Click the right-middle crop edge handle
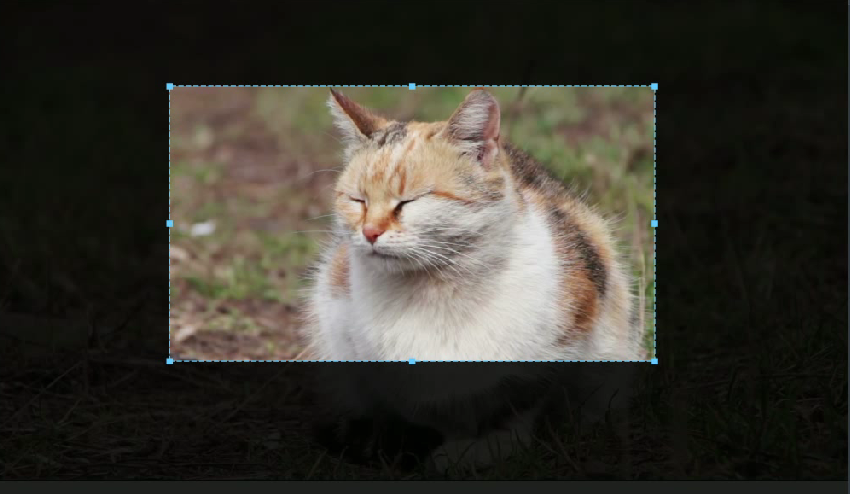 point(654,224)
